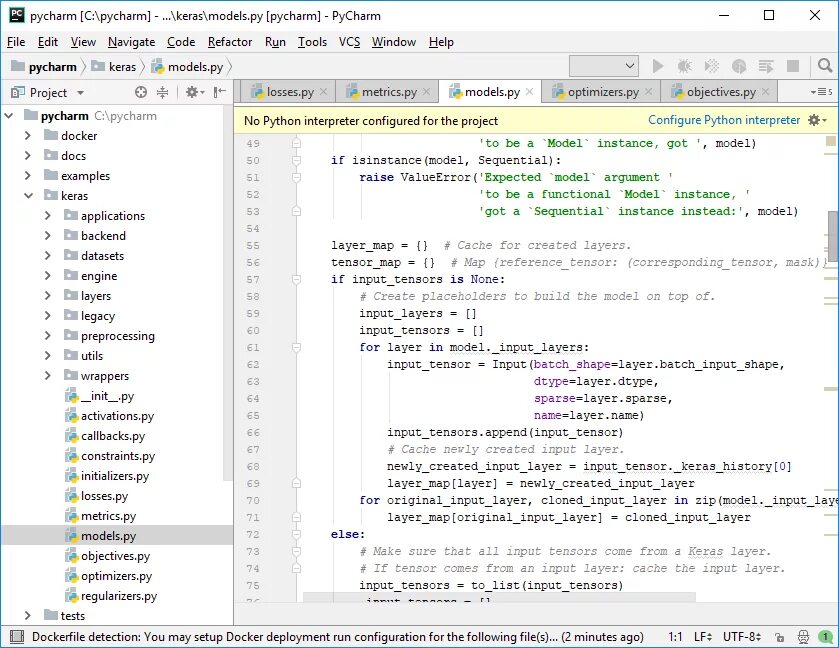Open run configuration dropdown
Image resolution: width=839 pixels, height=648 pixels.
604,66
